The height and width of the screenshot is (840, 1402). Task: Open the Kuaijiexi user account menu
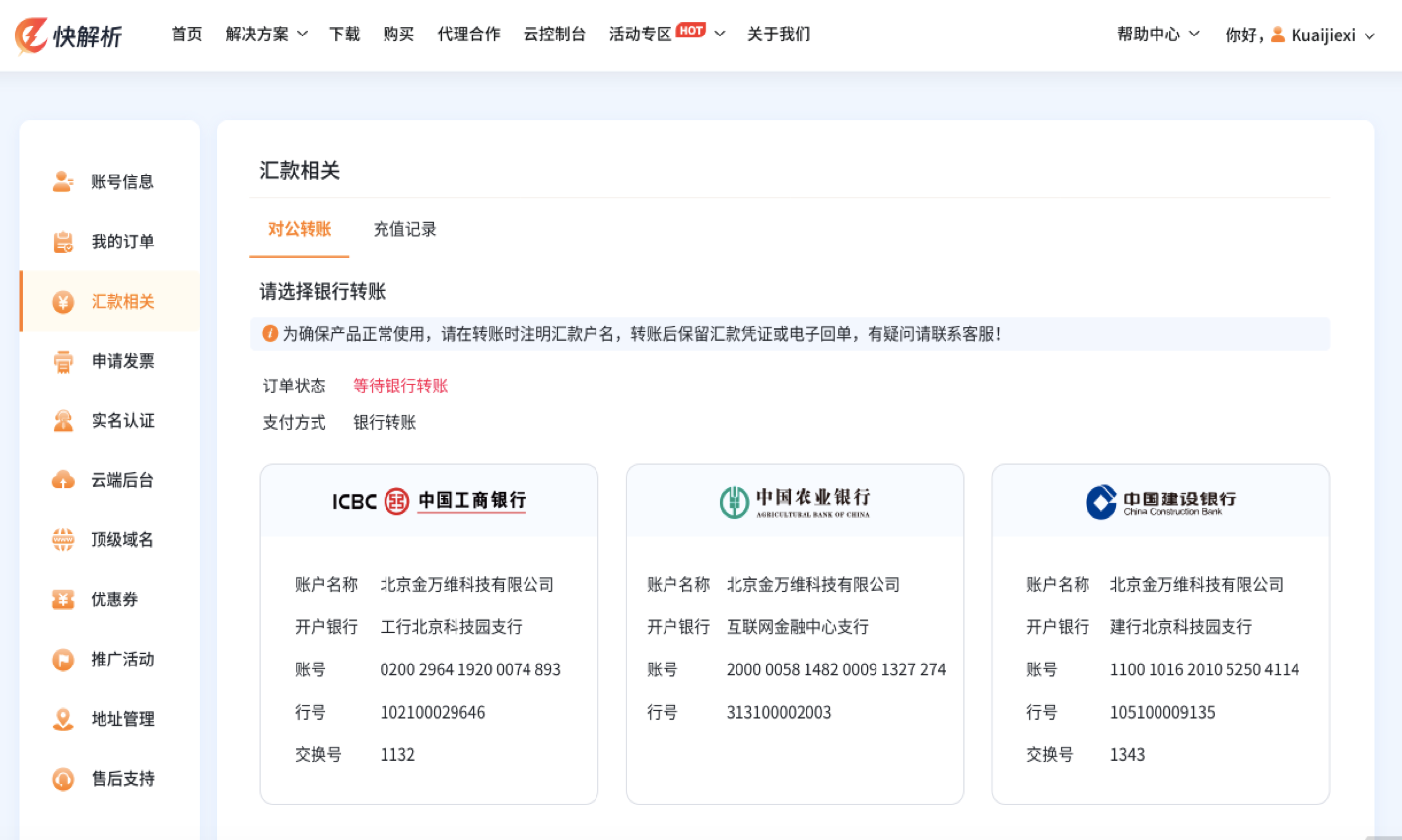(x=1322, y=35)
